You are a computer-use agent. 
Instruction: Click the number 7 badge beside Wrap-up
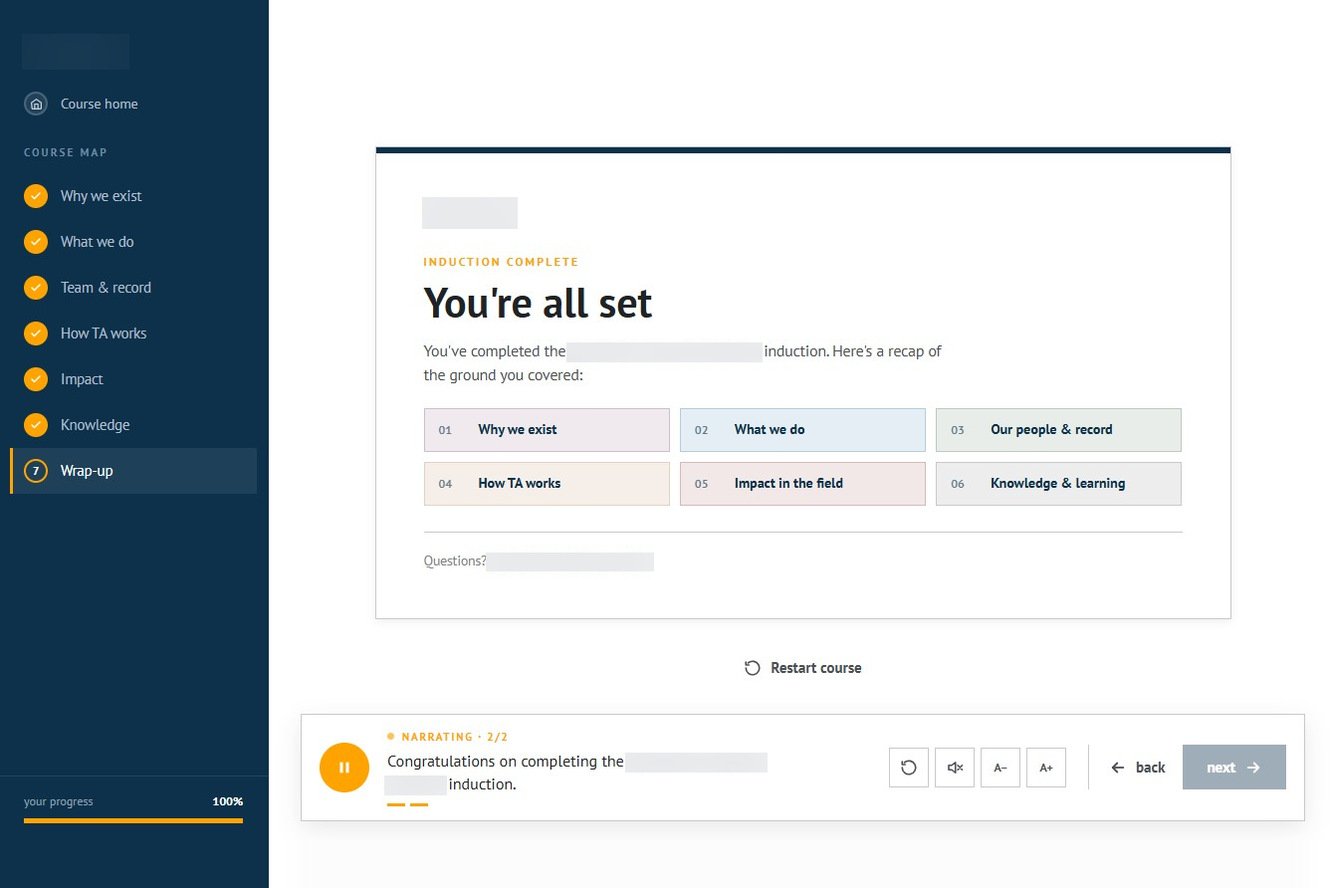pos(36,471)
